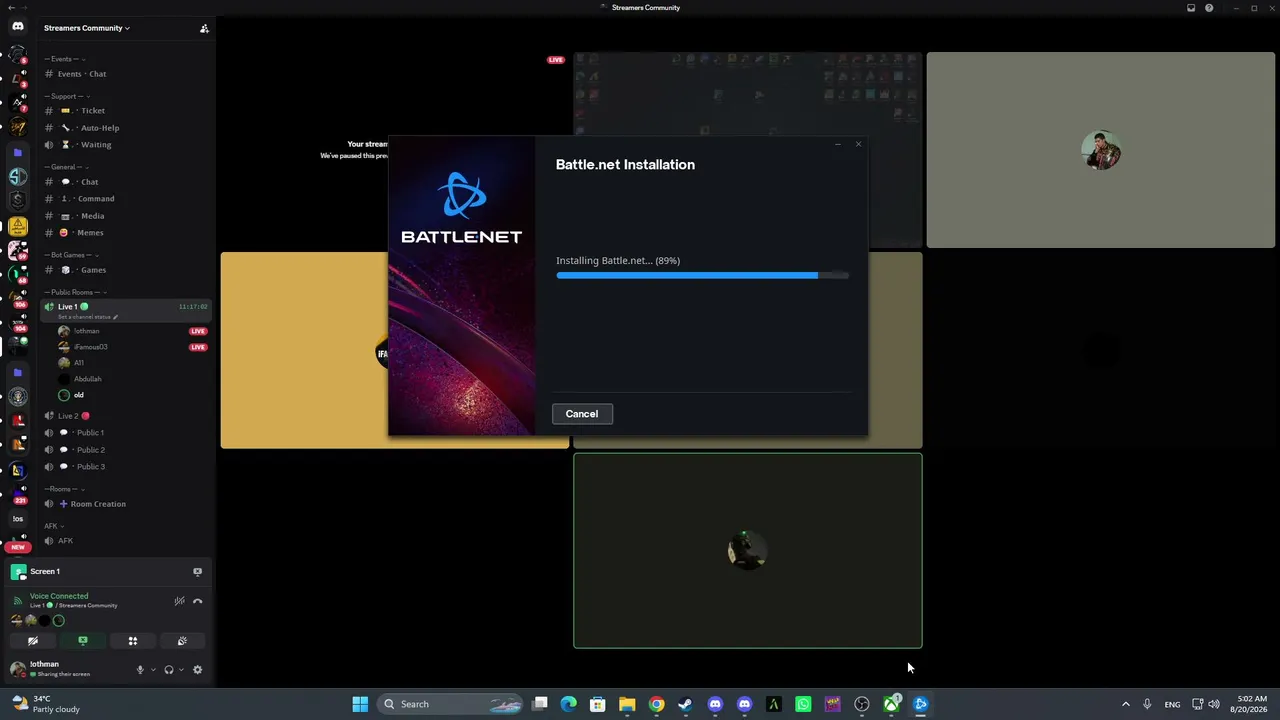Viewport: 1280px width, 720px height.
Task: Open the Discord inbox icon in title bar
Action: click(x=1191, y=8)
